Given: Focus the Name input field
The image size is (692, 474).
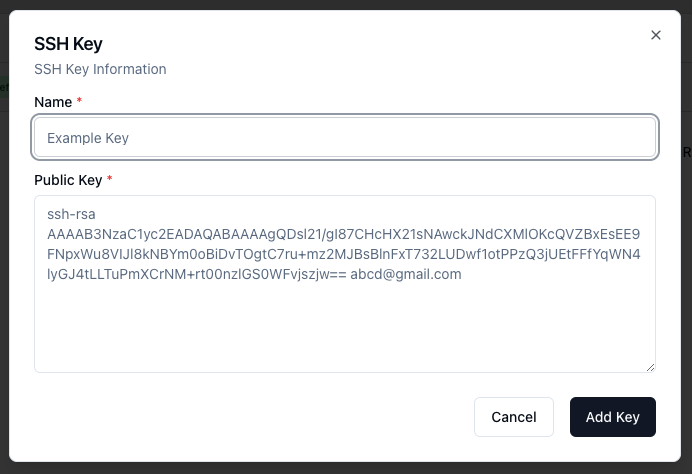Looking at the screenshot, I should coord(345,137).
